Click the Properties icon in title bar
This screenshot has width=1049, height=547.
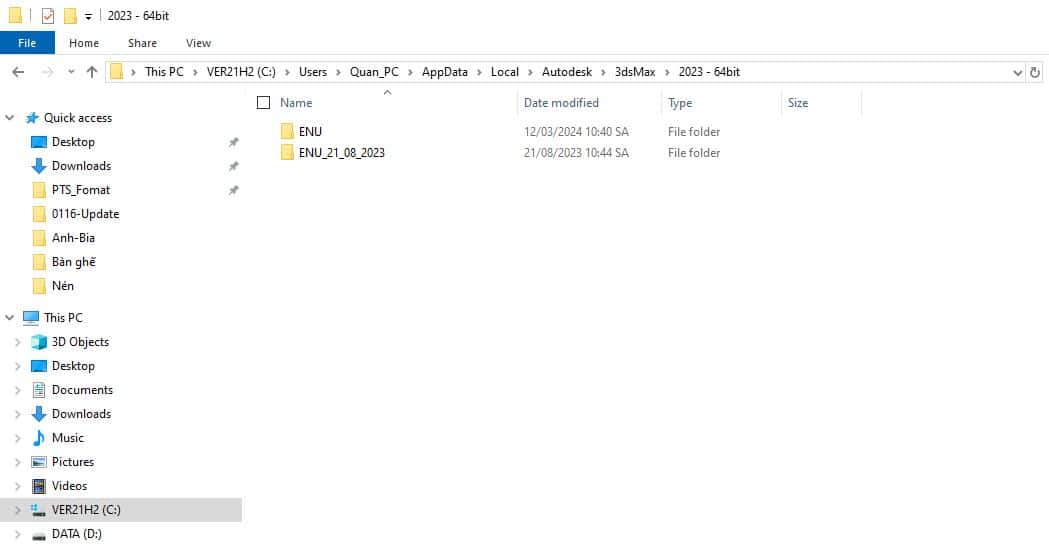pyautogui.click(x=47, y=15)
